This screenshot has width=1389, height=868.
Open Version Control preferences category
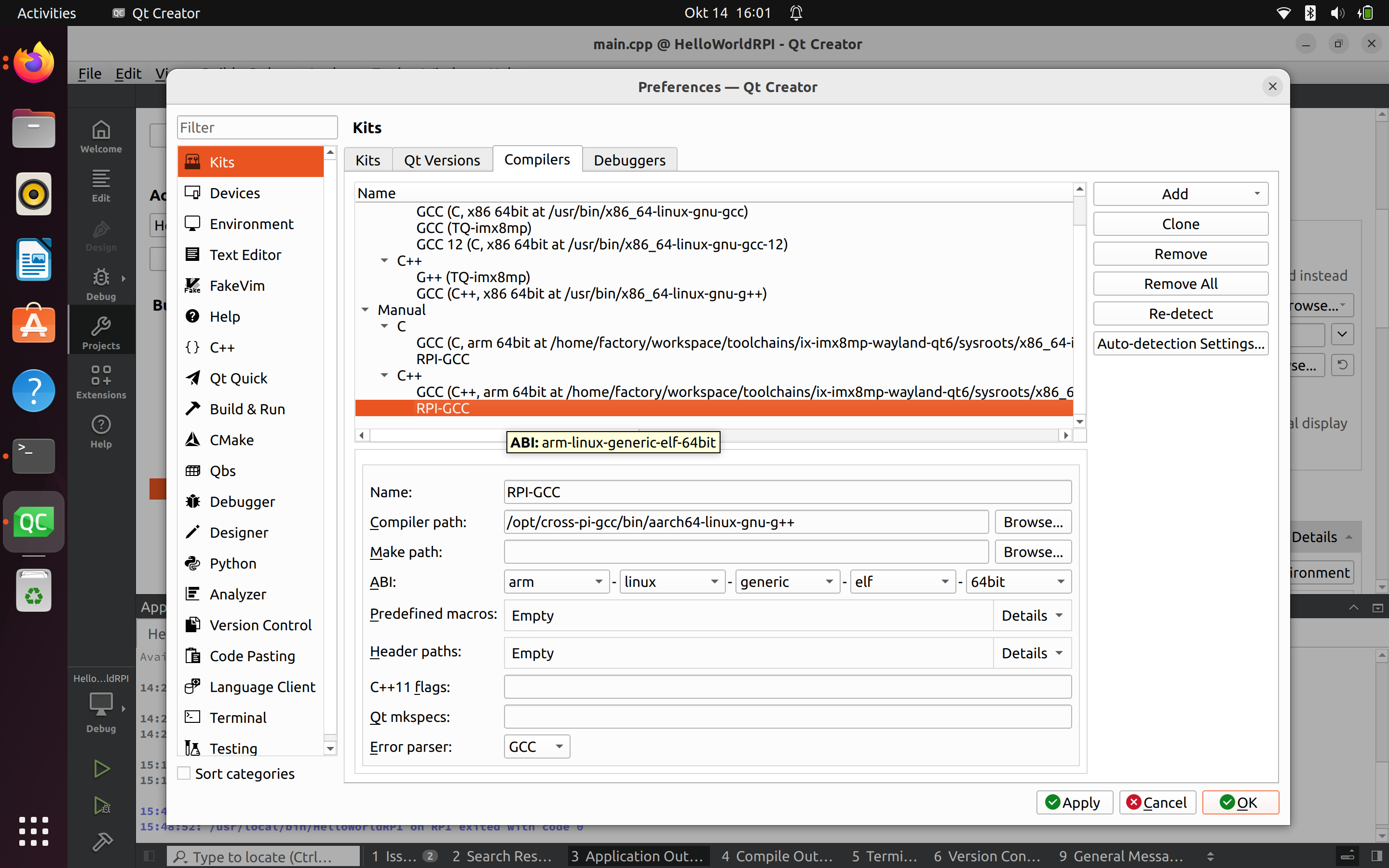(x=250, y=624)
